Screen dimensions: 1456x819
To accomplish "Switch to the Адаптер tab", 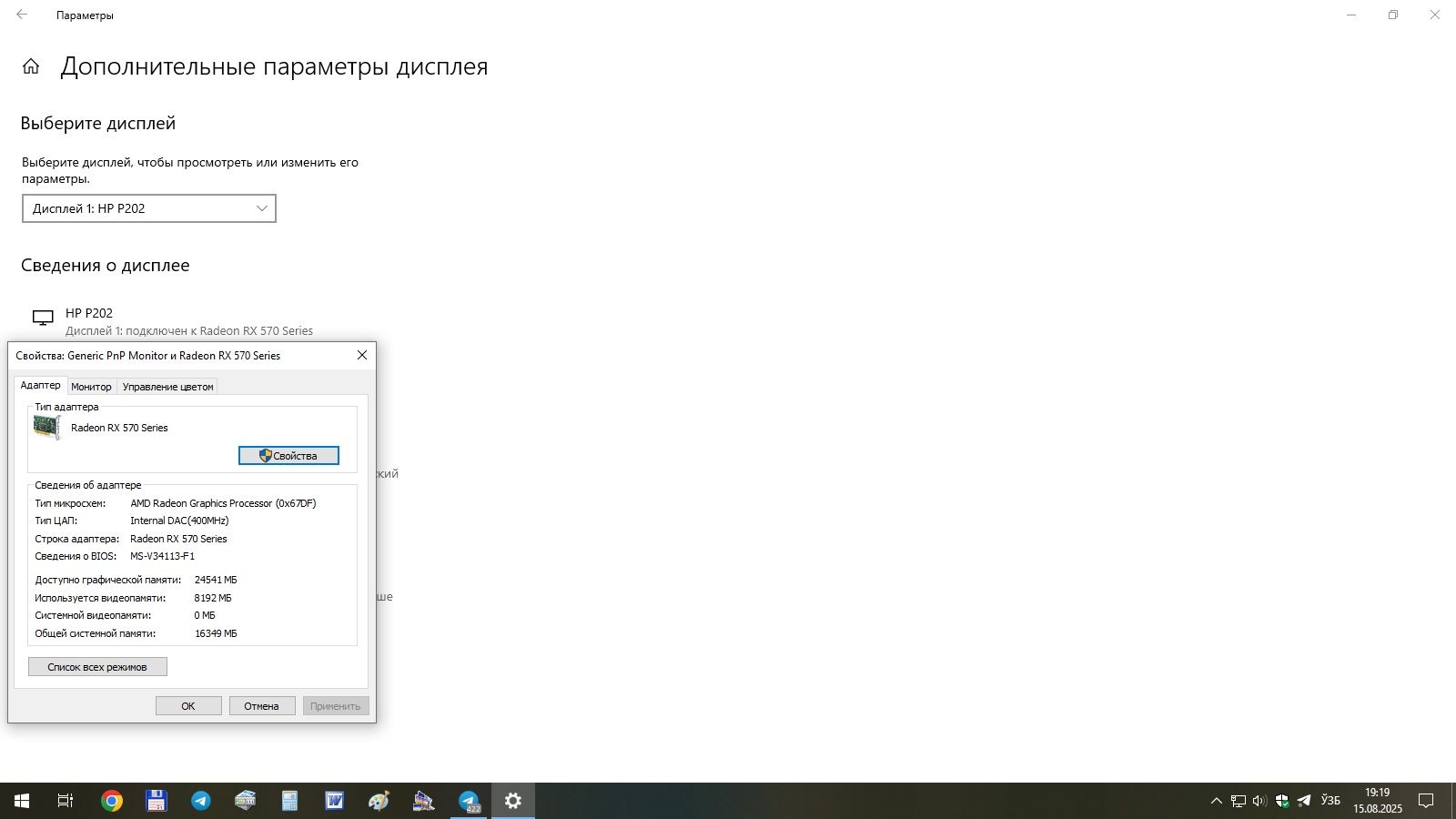I will tap(40, 385).
